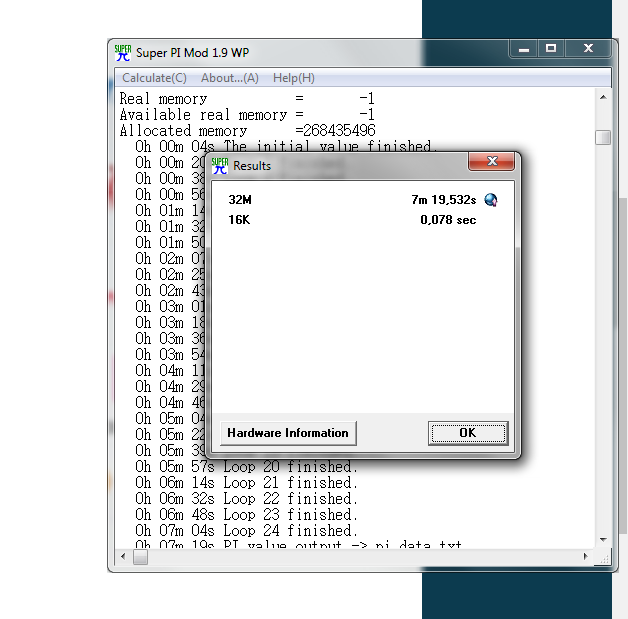Click the 'Loop 24 finished.' log line
This screenshot has height=619, width=628.
(x=246, y=531)
